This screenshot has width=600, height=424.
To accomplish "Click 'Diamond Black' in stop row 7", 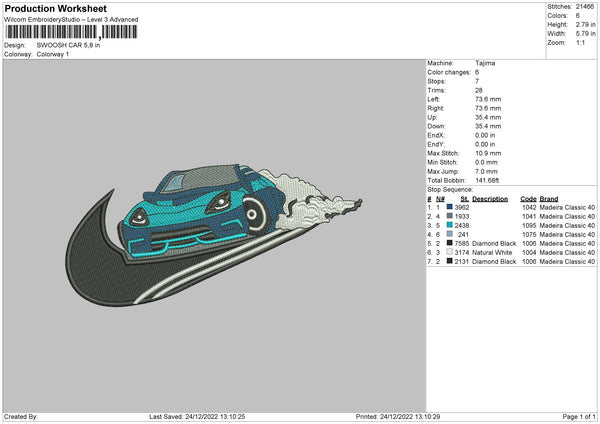I will (494, 262).
